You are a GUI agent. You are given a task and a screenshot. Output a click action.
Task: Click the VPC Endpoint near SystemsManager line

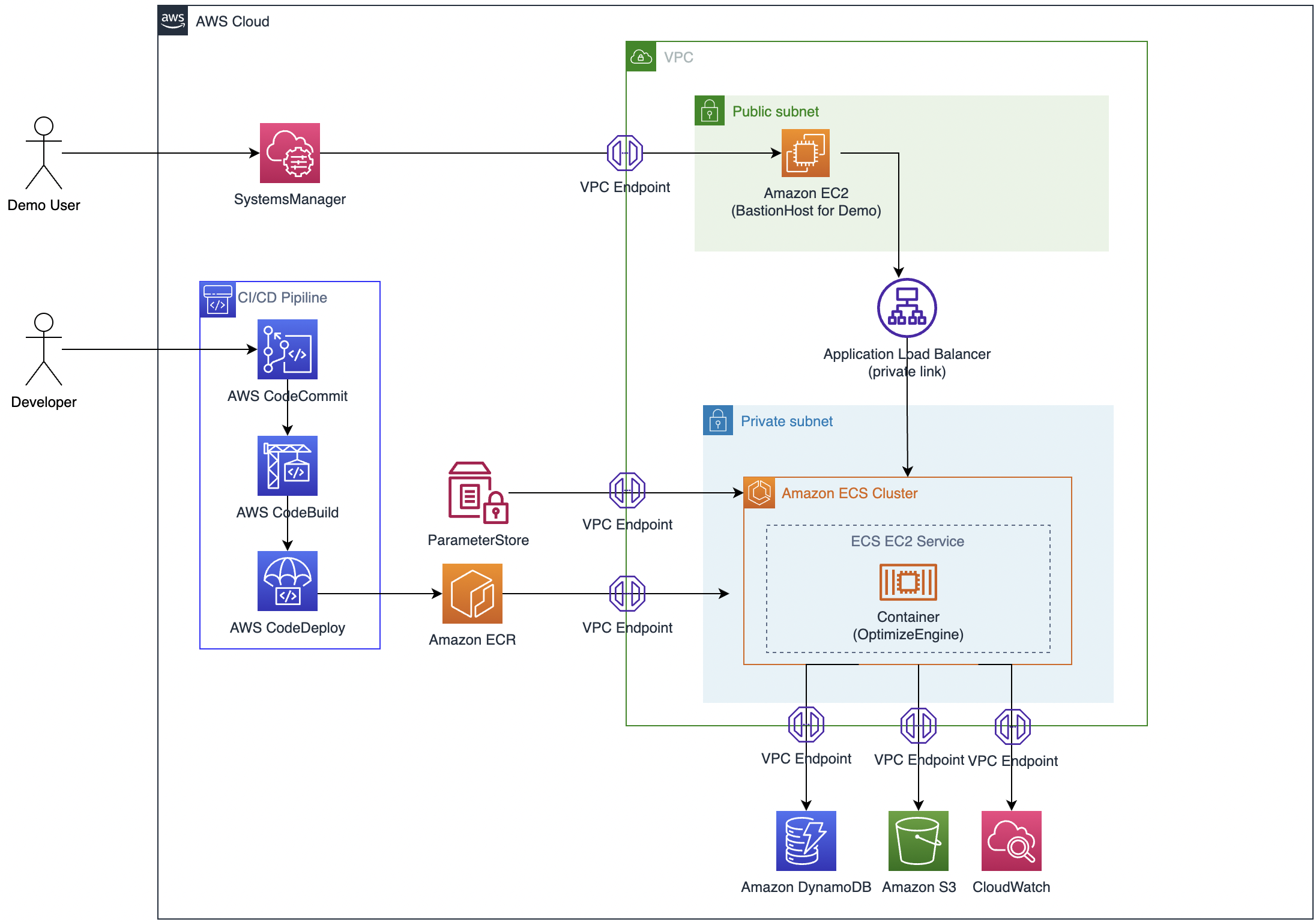[624, 152]
